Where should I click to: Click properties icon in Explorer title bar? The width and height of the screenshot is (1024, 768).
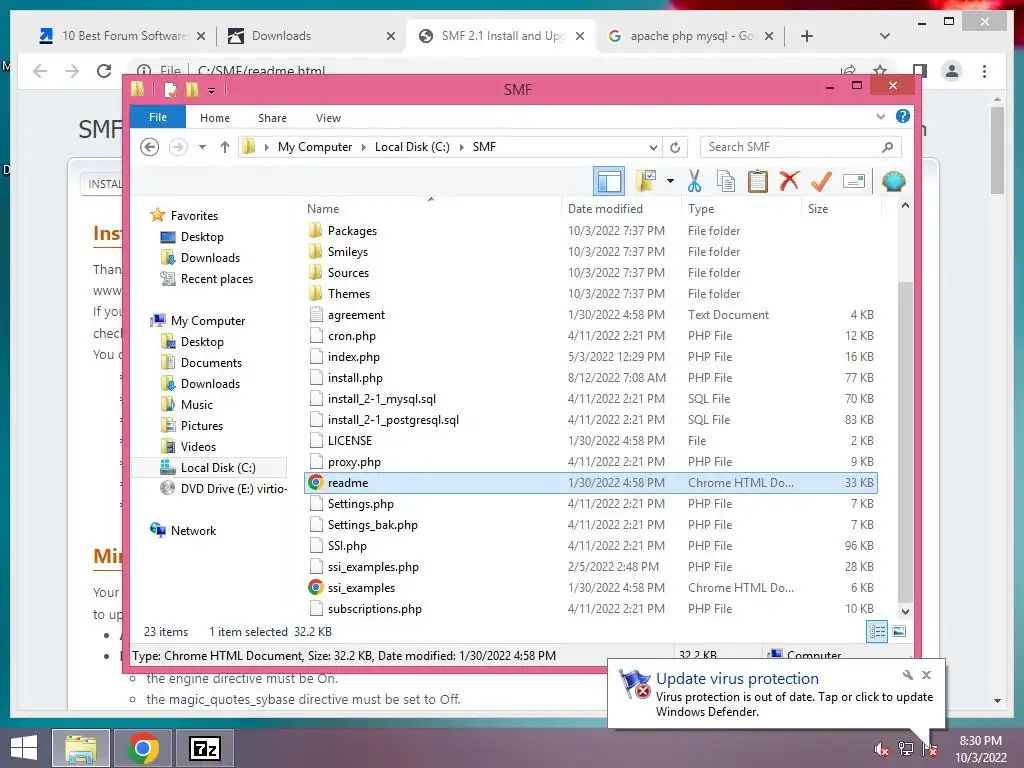(170, 89)
